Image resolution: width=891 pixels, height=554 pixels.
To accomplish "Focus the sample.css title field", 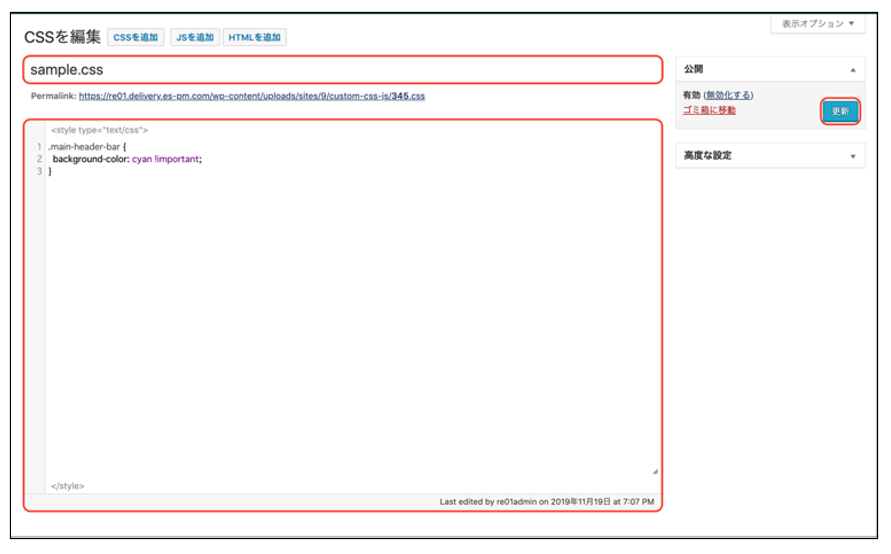I will [x=342, y=70].
